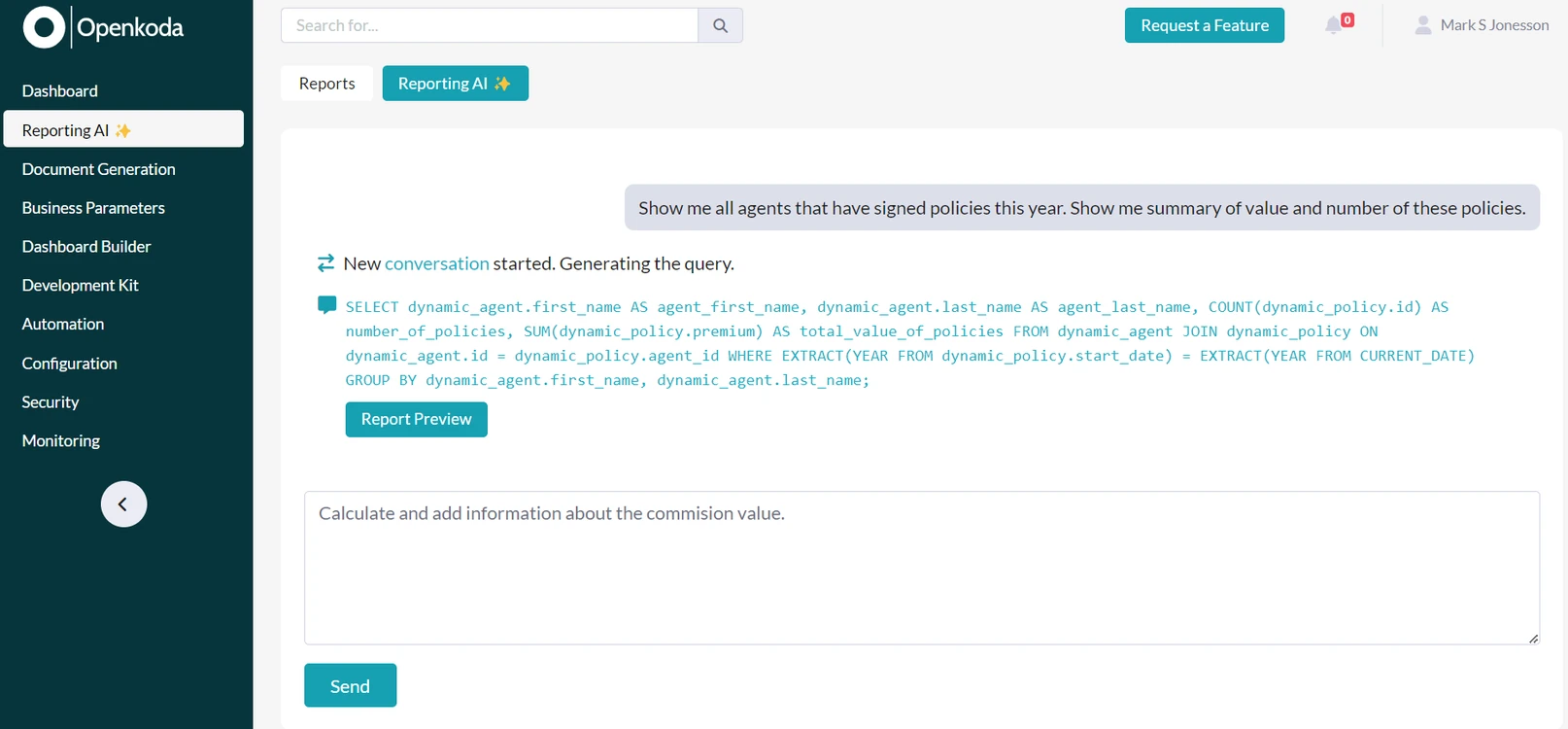Click the Openkoda logo
This screenshot has width=1568, height=729.
coord(103,27)
